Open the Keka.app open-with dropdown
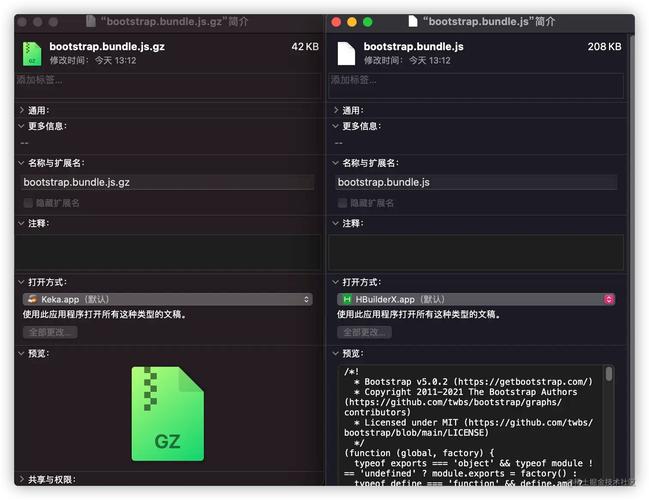This screenshot has height=500, width=649. click(x=168, y=299)
